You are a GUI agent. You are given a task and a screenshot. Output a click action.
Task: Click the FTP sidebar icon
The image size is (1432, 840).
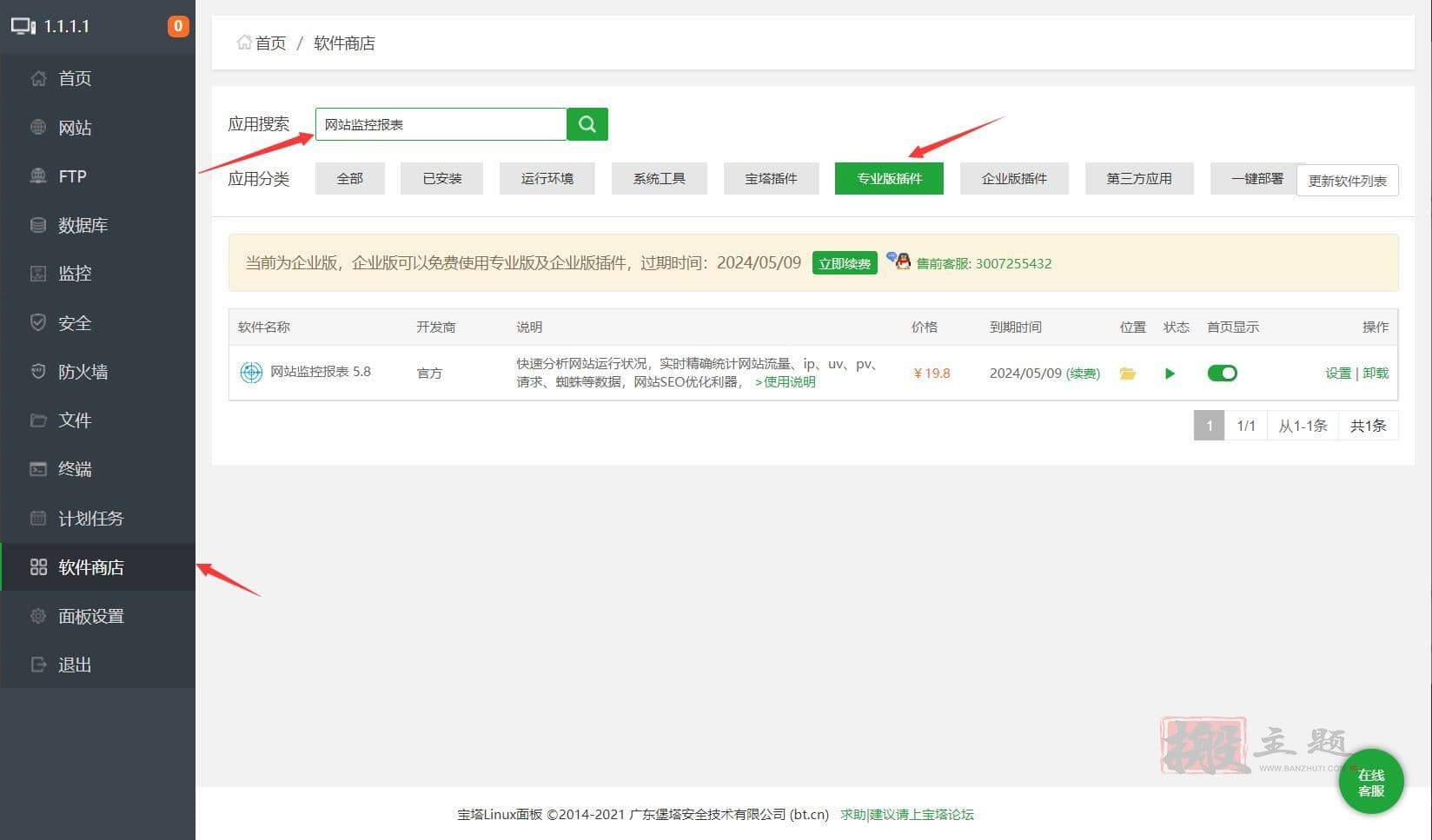38,176
